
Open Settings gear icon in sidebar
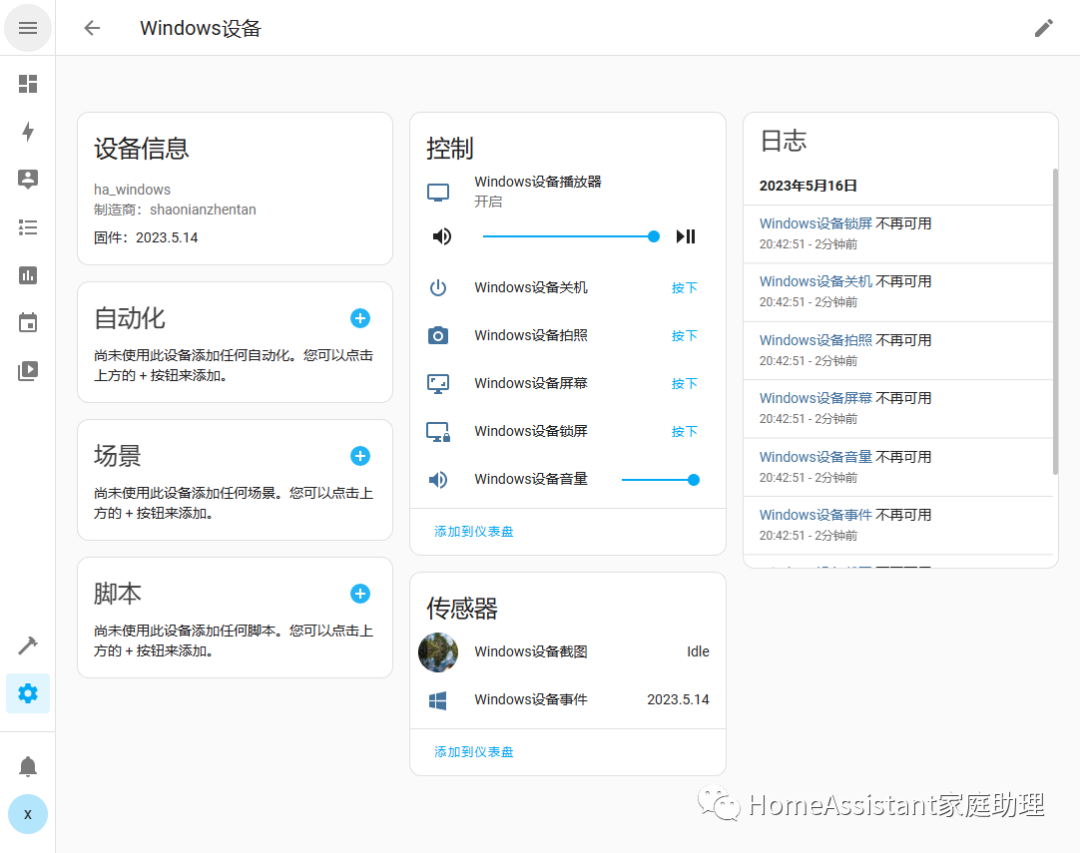click(x=28, y=693)
